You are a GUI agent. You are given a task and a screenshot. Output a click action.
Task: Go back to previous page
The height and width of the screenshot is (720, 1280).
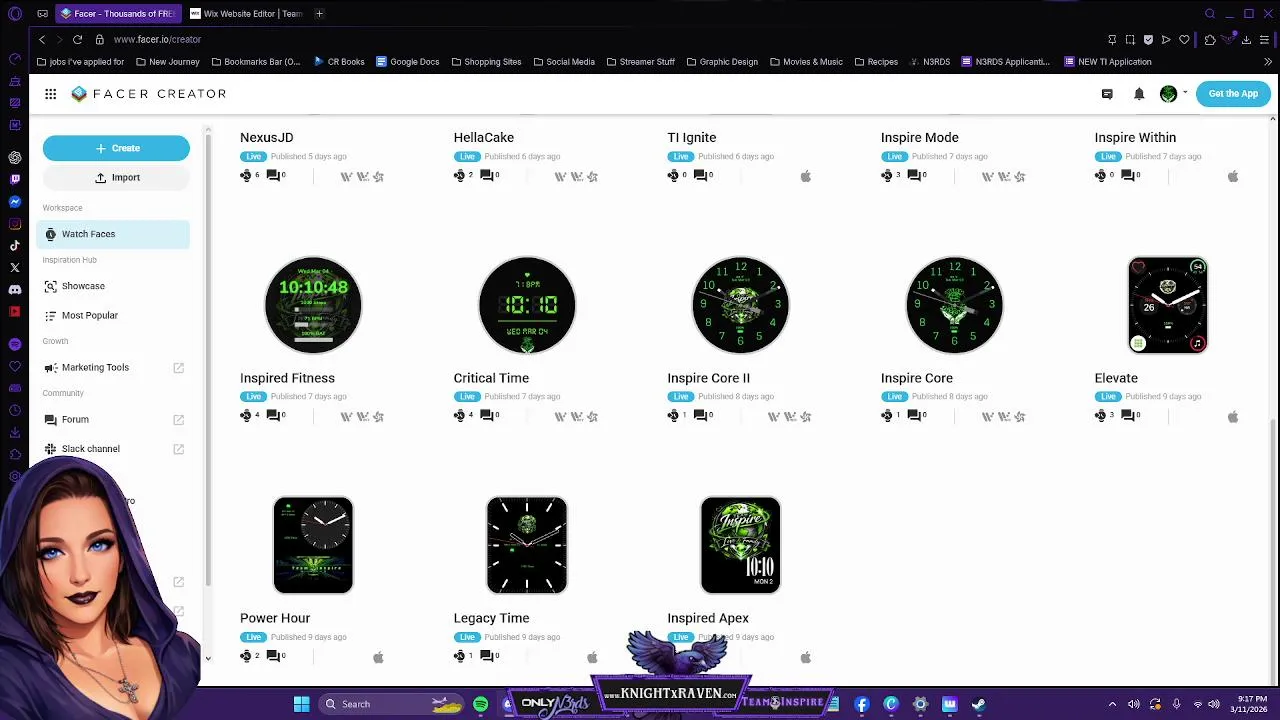(x=41, y=39)
